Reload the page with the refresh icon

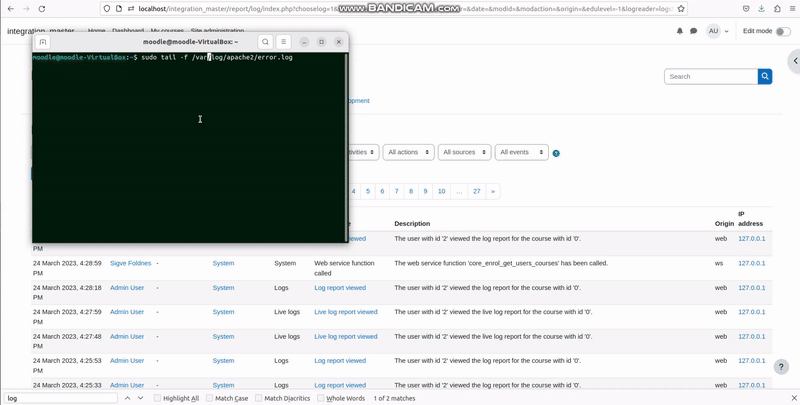tap(42, 9)
